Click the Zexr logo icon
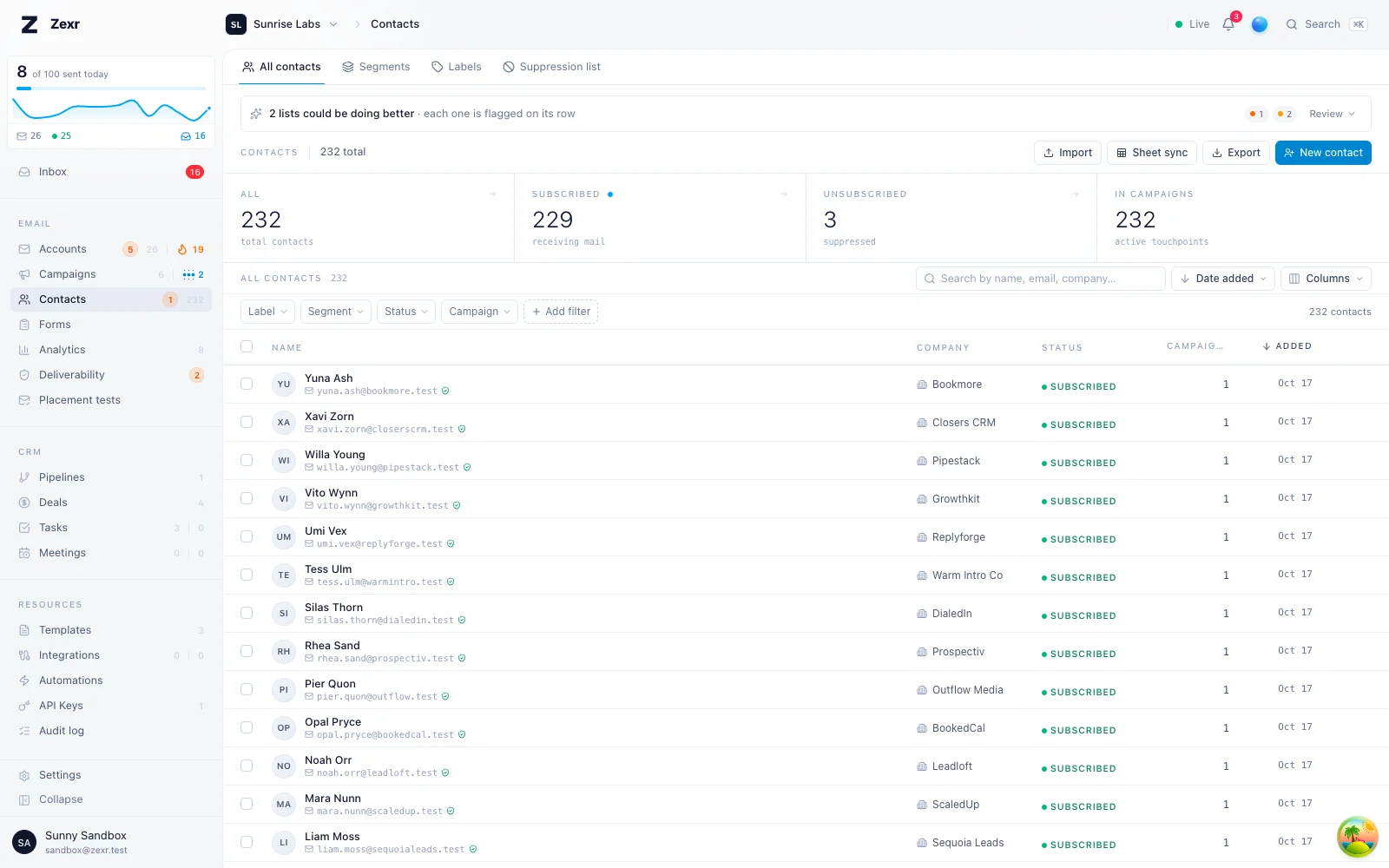The height and width of the screenshot is (868, 1389). pyautogui.click(x=30, y=24)
